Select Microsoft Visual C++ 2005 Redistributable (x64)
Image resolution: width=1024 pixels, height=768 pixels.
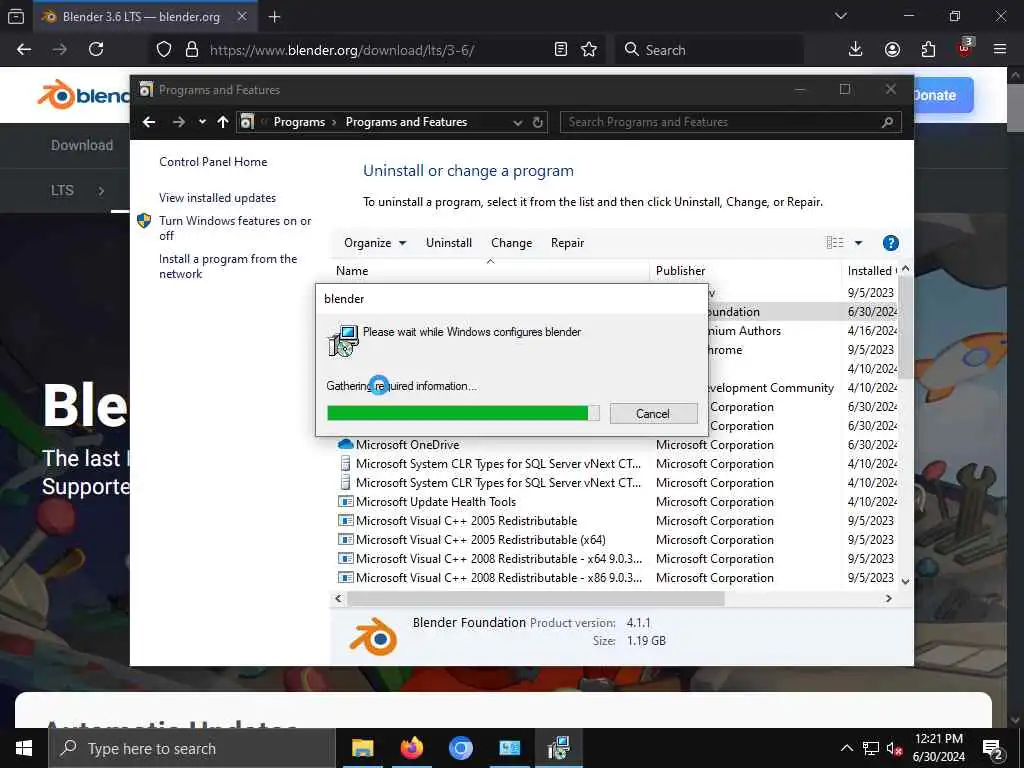(x=481, y=540)
